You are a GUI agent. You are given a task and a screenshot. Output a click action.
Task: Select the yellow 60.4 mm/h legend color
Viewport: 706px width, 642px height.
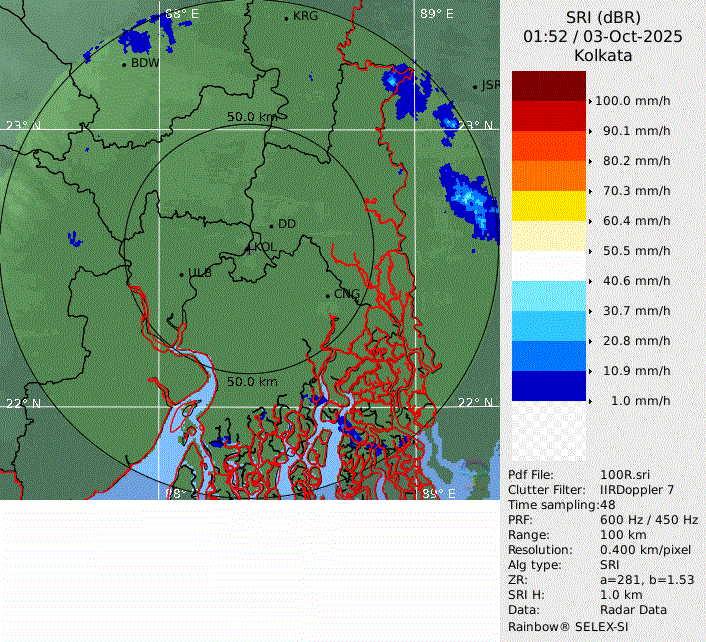coord(548,206)
